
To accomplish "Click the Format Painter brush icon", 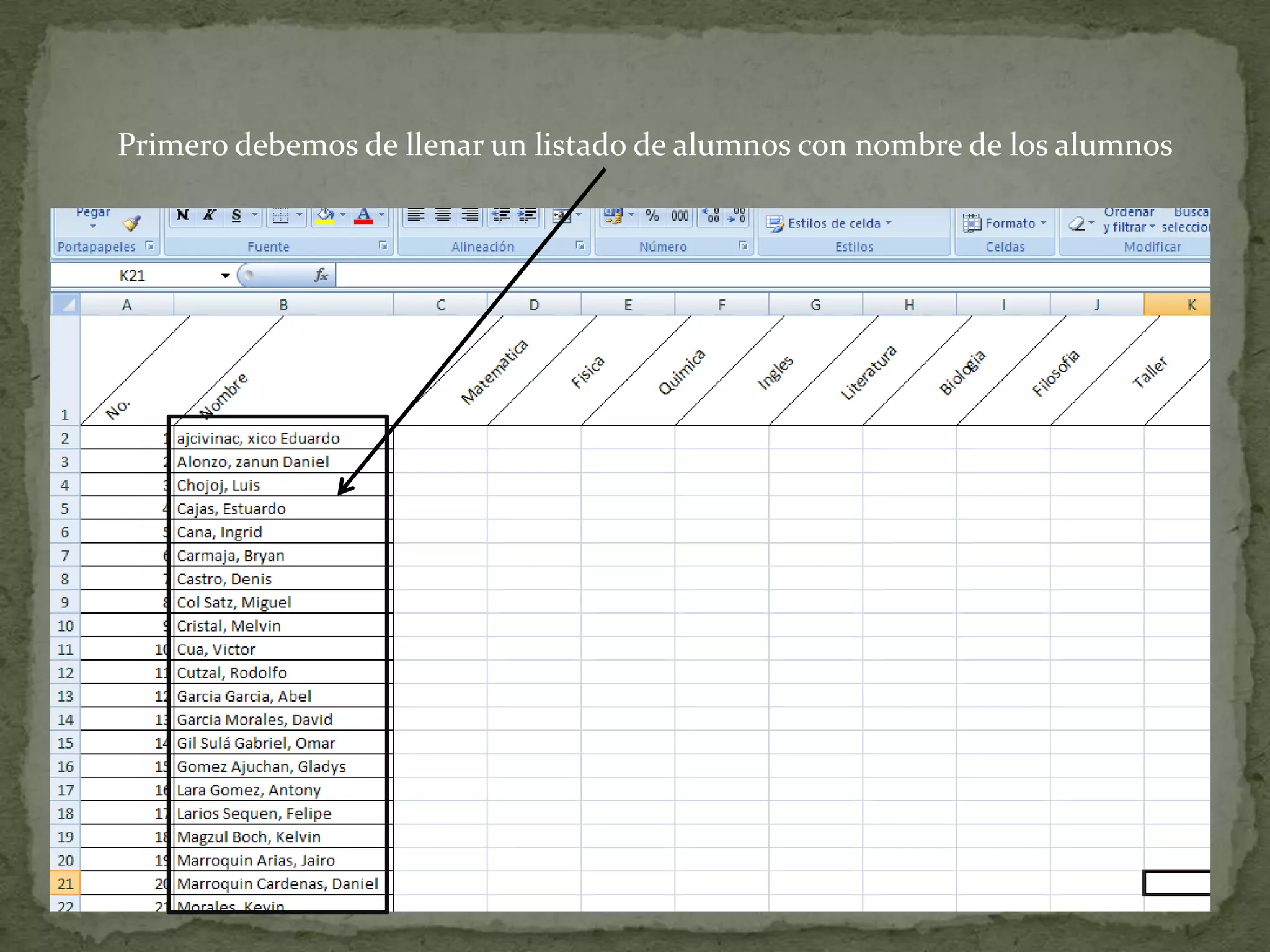I will click(131, 223).
